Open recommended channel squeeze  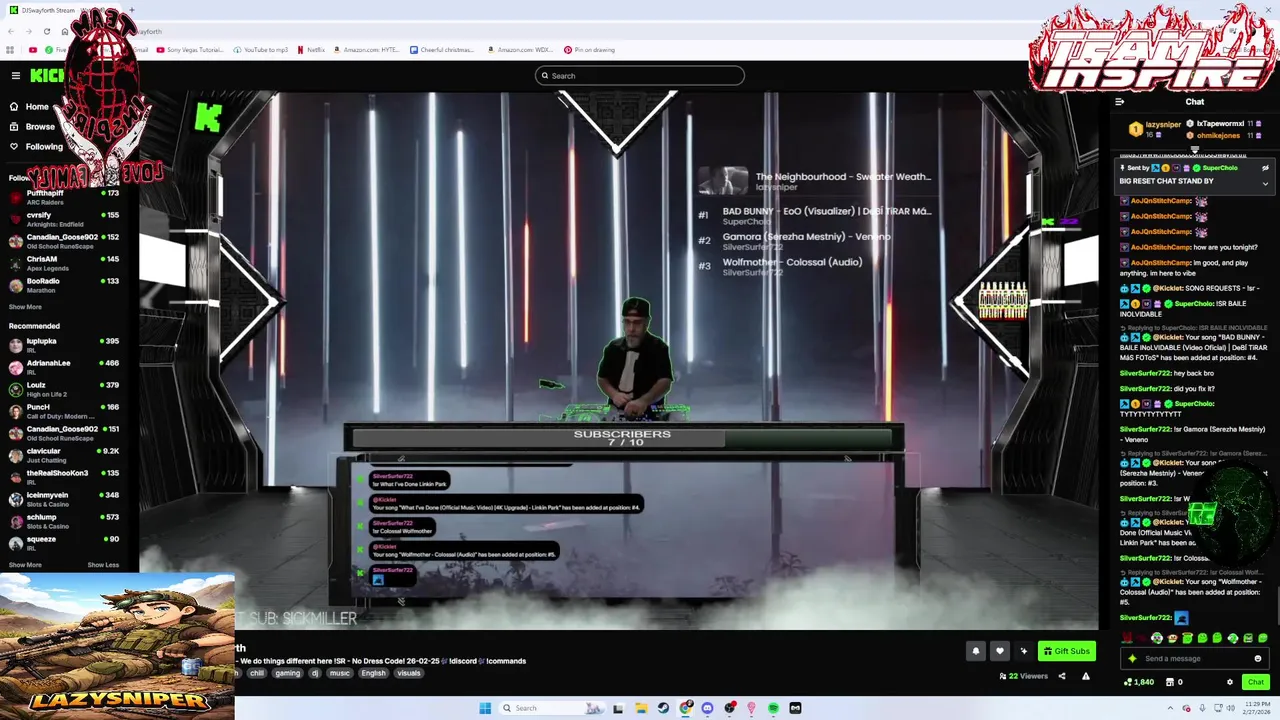click(64, 543)
